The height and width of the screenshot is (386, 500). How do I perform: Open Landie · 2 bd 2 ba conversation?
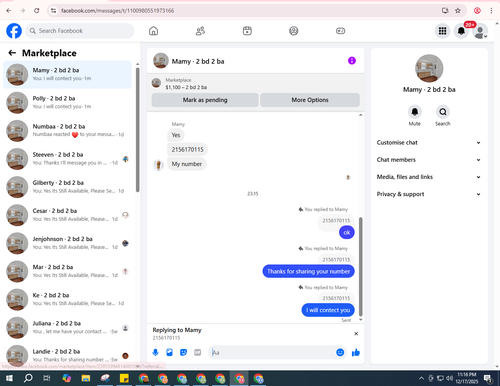(x=67, y=355)
